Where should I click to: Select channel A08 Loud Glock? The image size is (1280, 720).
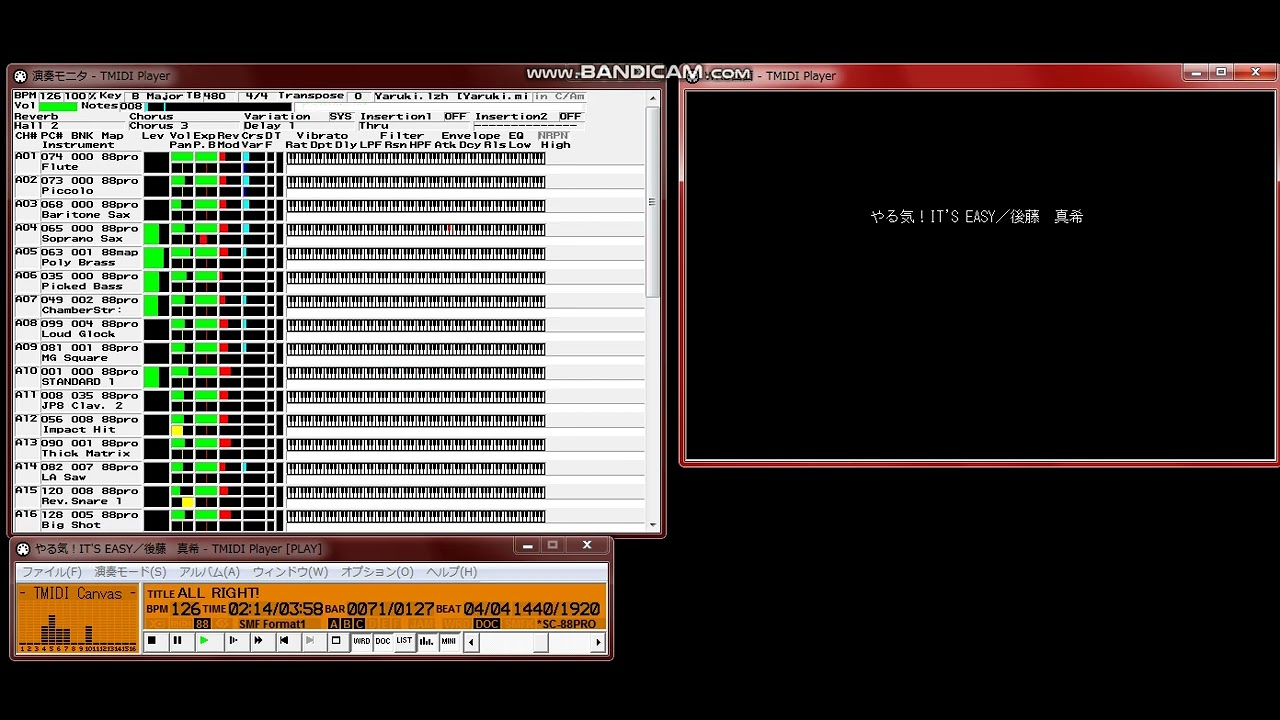[77, 329]
